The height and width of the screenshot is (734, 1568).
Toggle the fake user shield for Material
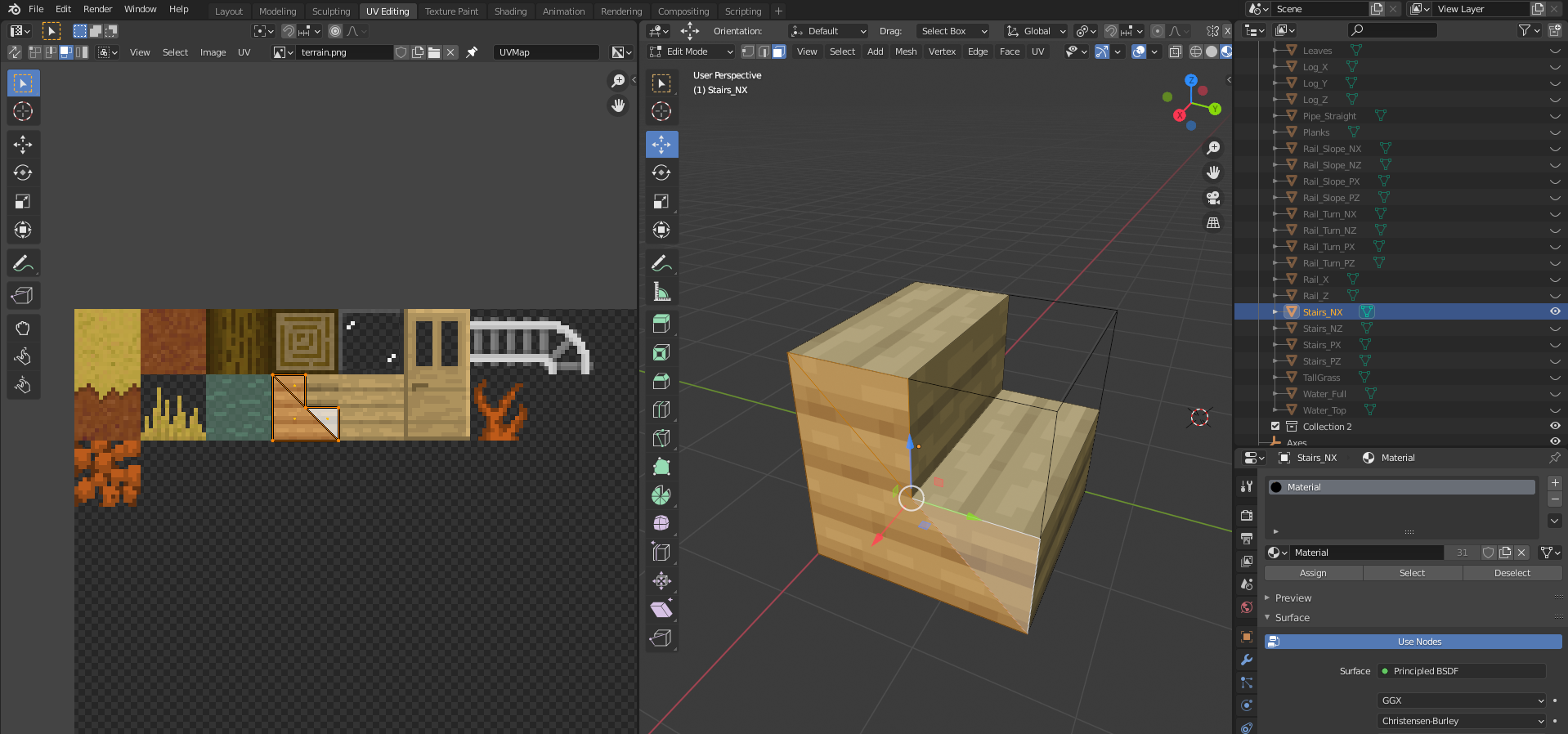[x=1489, y=553]
